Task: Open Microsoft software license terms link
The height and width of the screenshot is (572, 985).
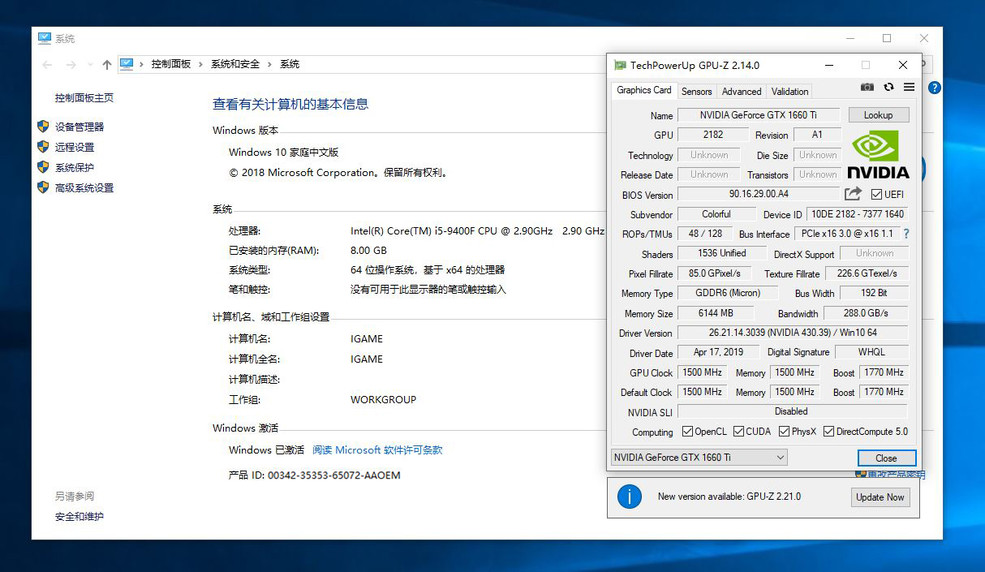Action: [378, 450]
